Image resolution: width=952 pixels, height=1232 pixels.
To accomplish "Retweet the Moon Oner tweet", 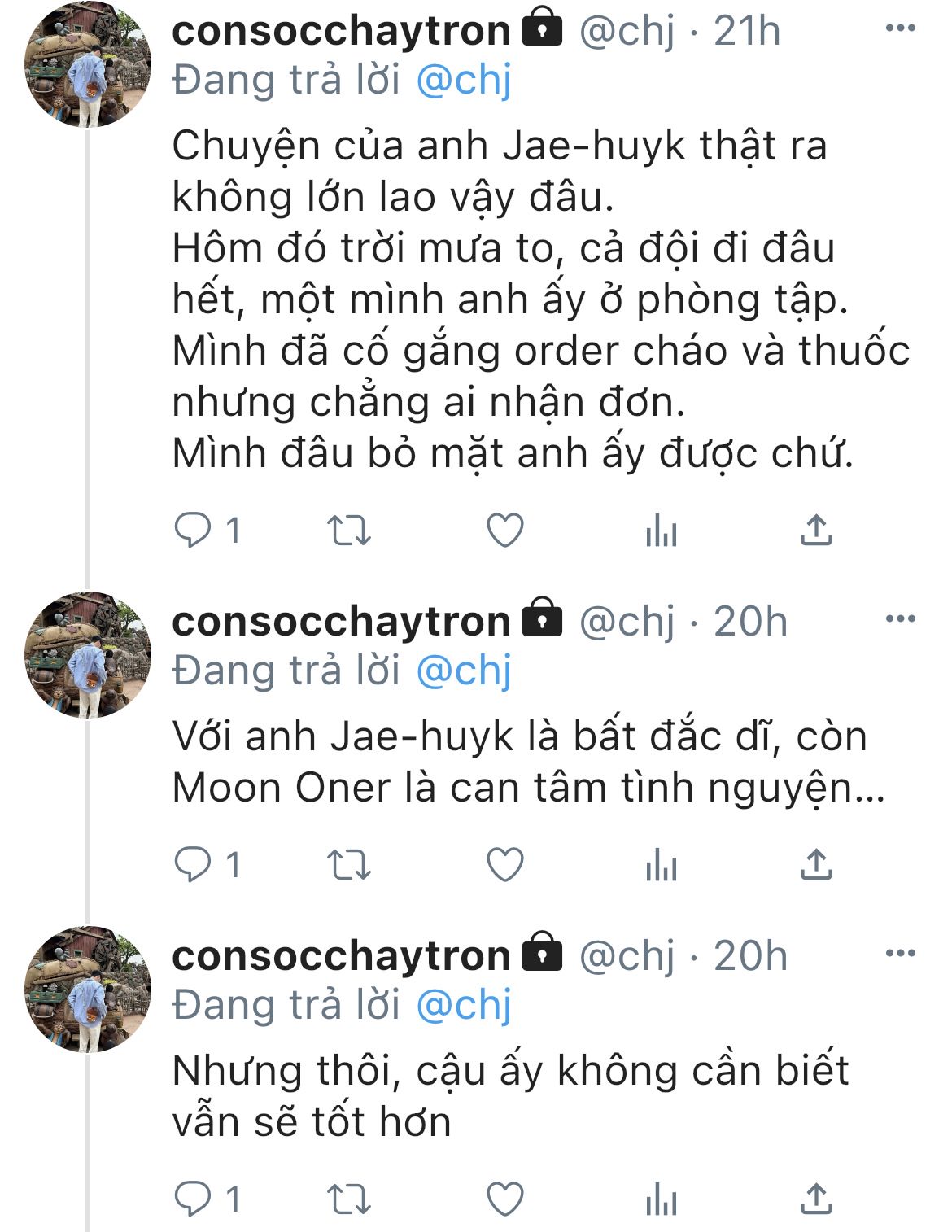I will click(348, 864).
